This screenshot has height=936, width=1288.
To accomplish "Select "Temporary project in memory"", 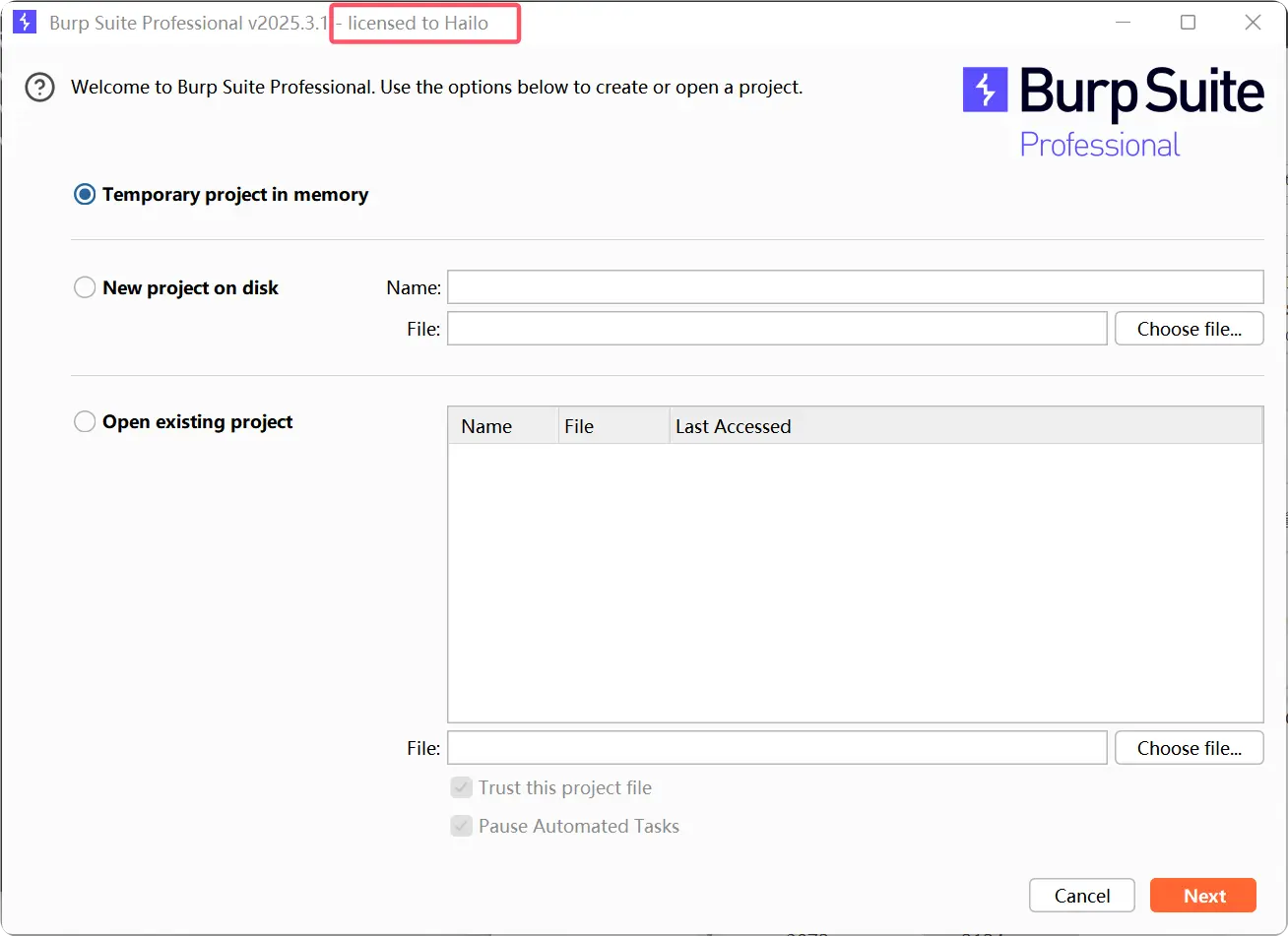I will coord(85,194).
